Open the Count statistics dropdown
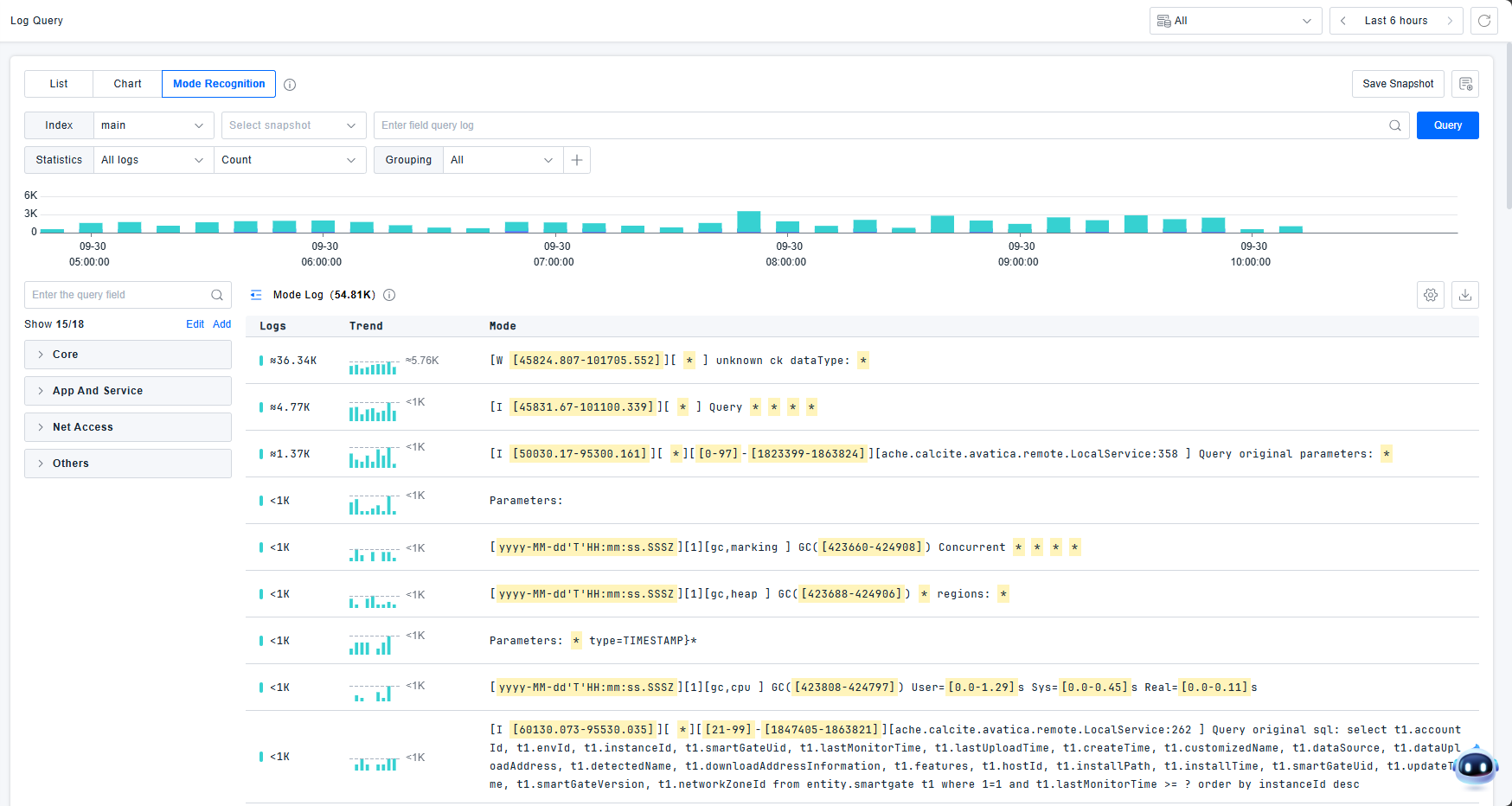 289,160
